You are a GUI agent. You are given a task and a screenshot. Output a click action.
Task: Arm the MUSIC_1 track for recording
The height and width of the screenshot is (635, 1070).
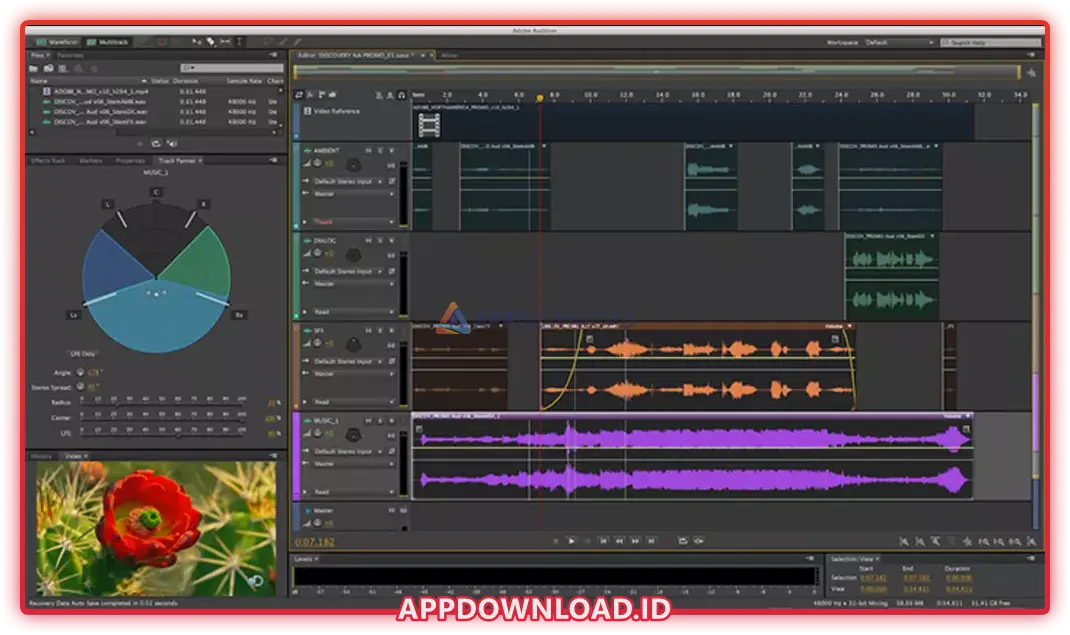391,420
